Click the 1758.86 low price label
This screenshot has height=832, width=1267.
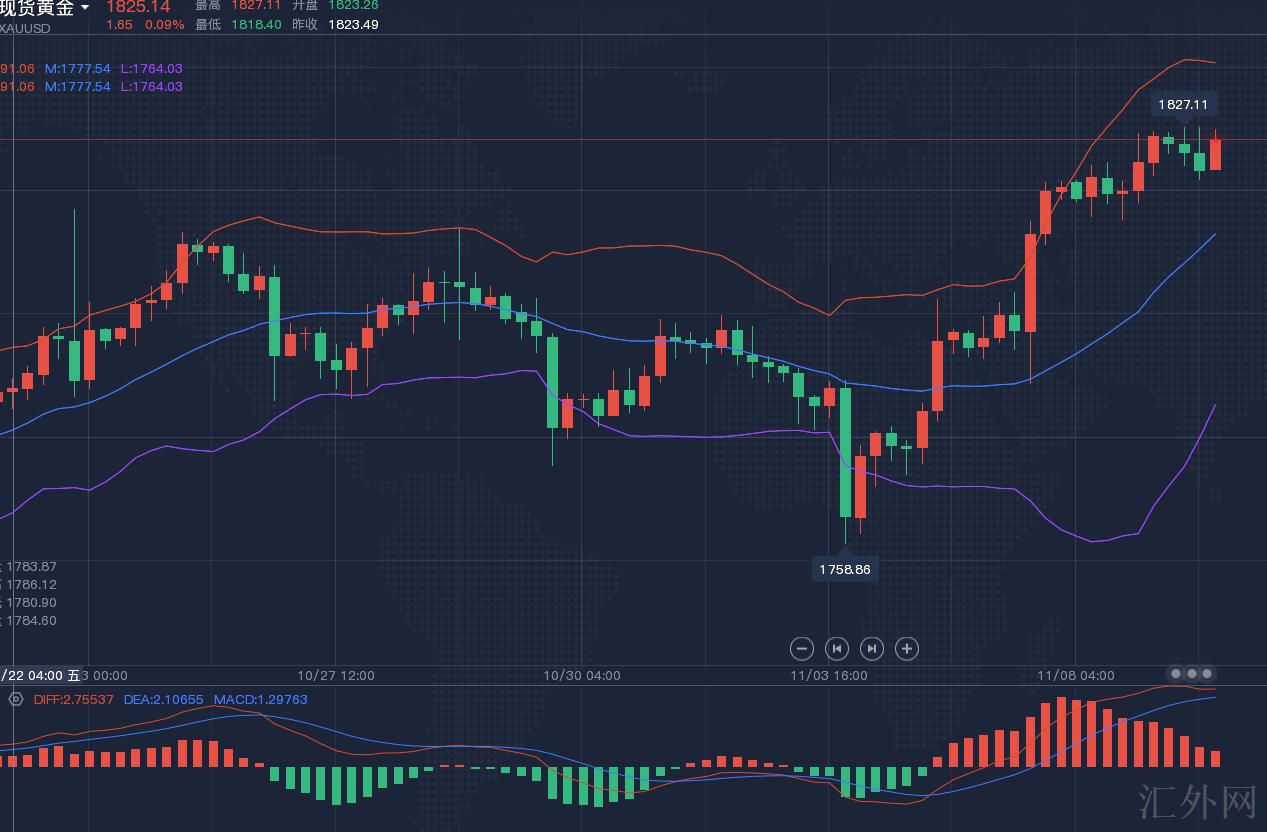[845, 570]
